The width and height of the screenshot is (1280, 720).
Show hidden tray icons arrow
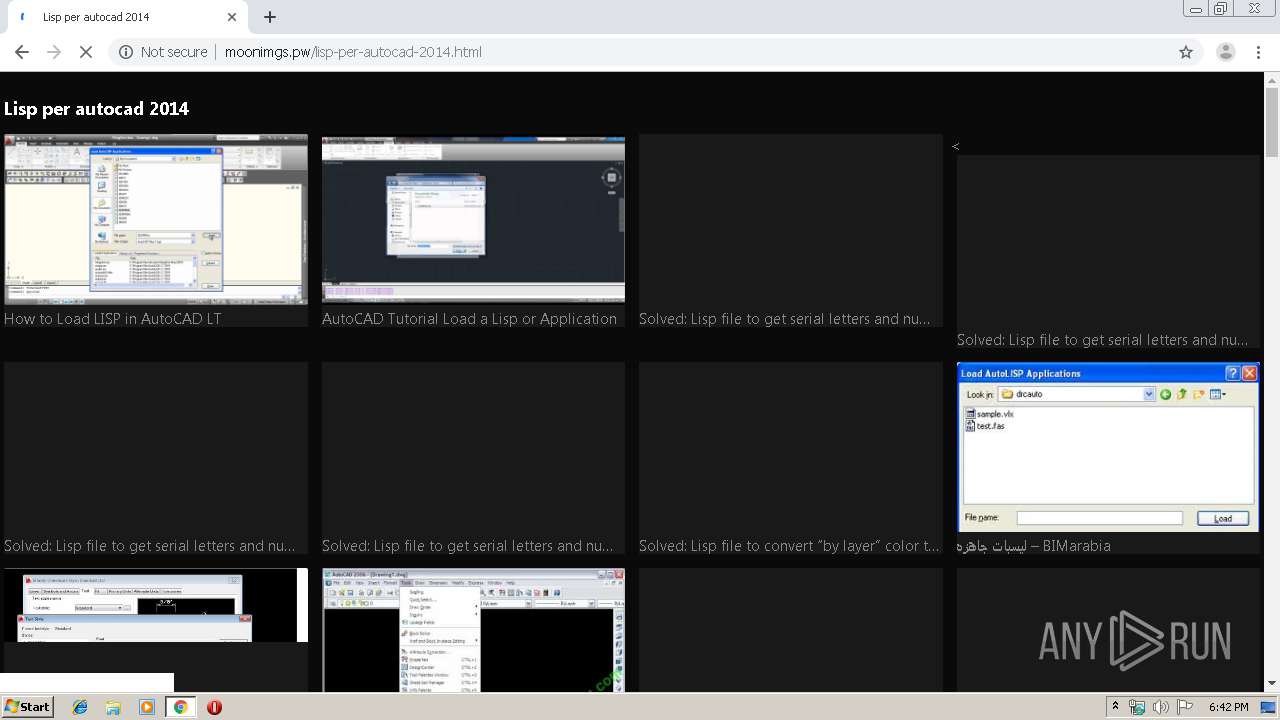pos(1115,707)
